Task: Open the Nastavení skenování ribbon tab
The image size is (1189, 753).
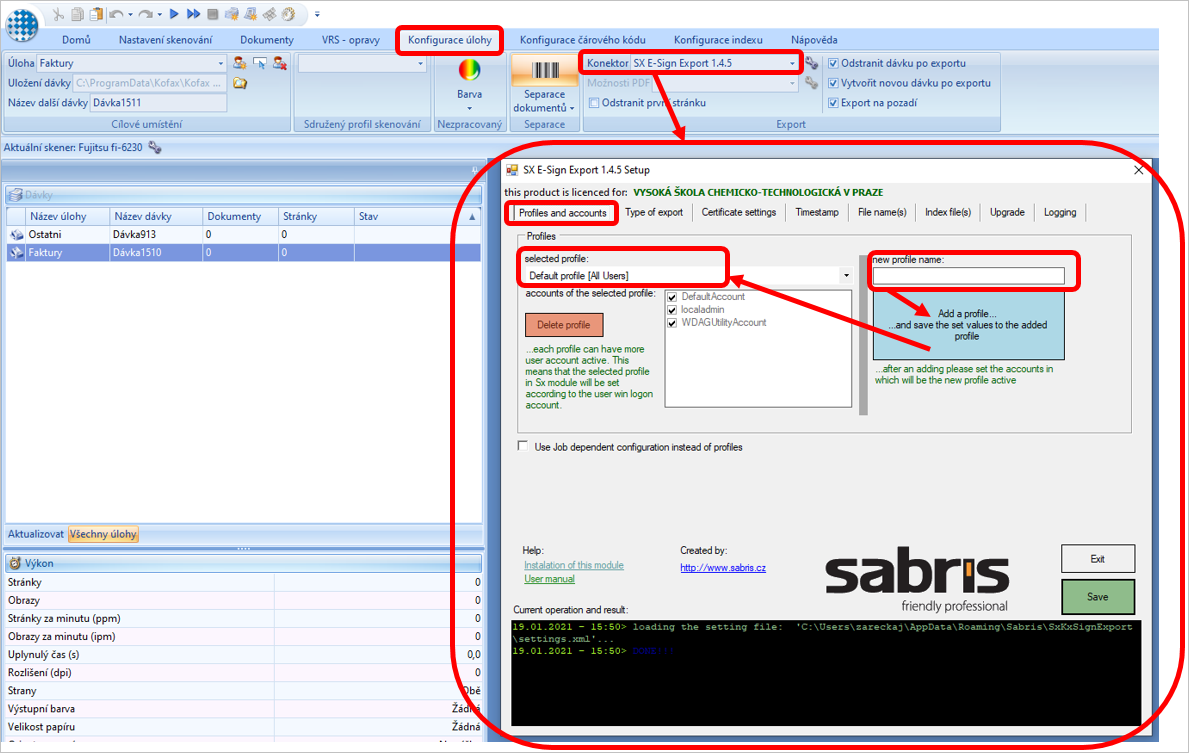Action: tap(165, 39)
